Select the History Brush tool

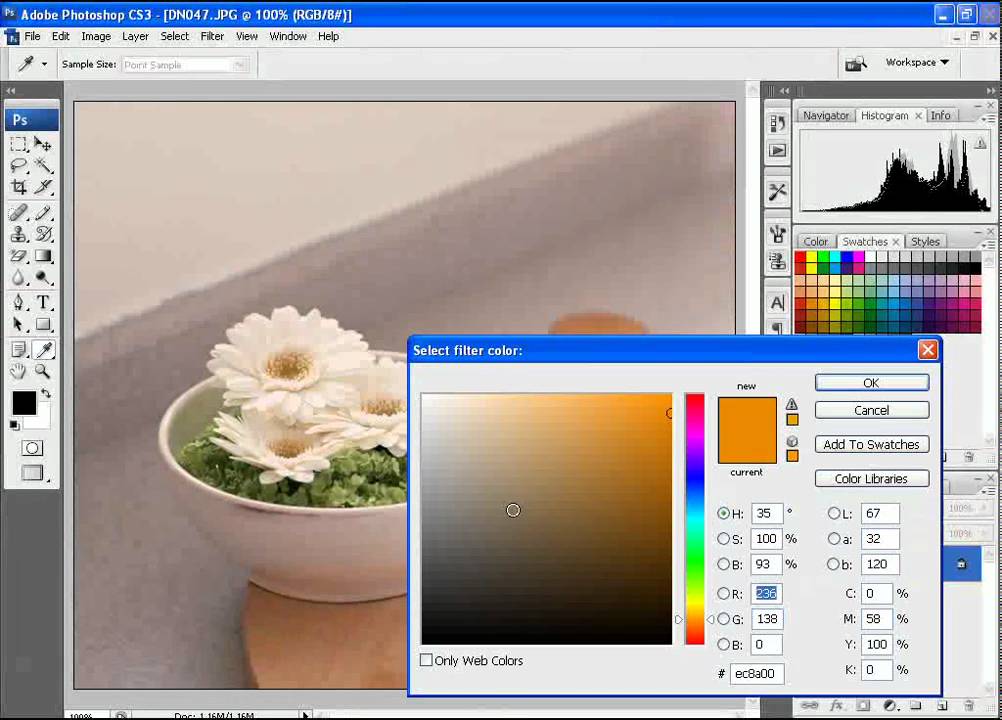click(x=43, y=234)
